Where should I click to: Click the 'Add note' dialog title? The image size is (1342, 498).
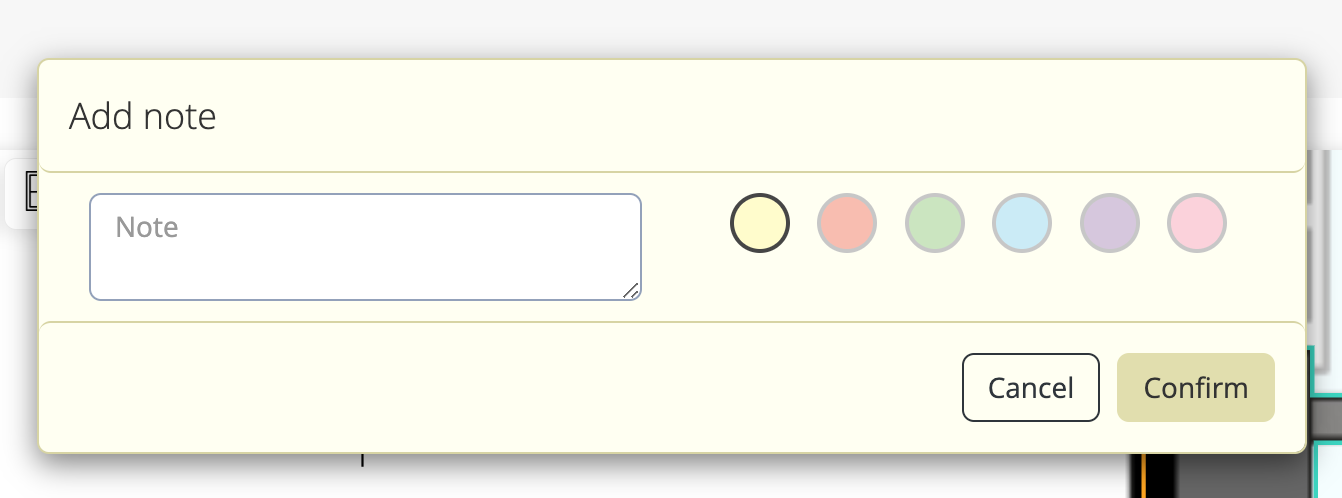(x=143, y=117)
